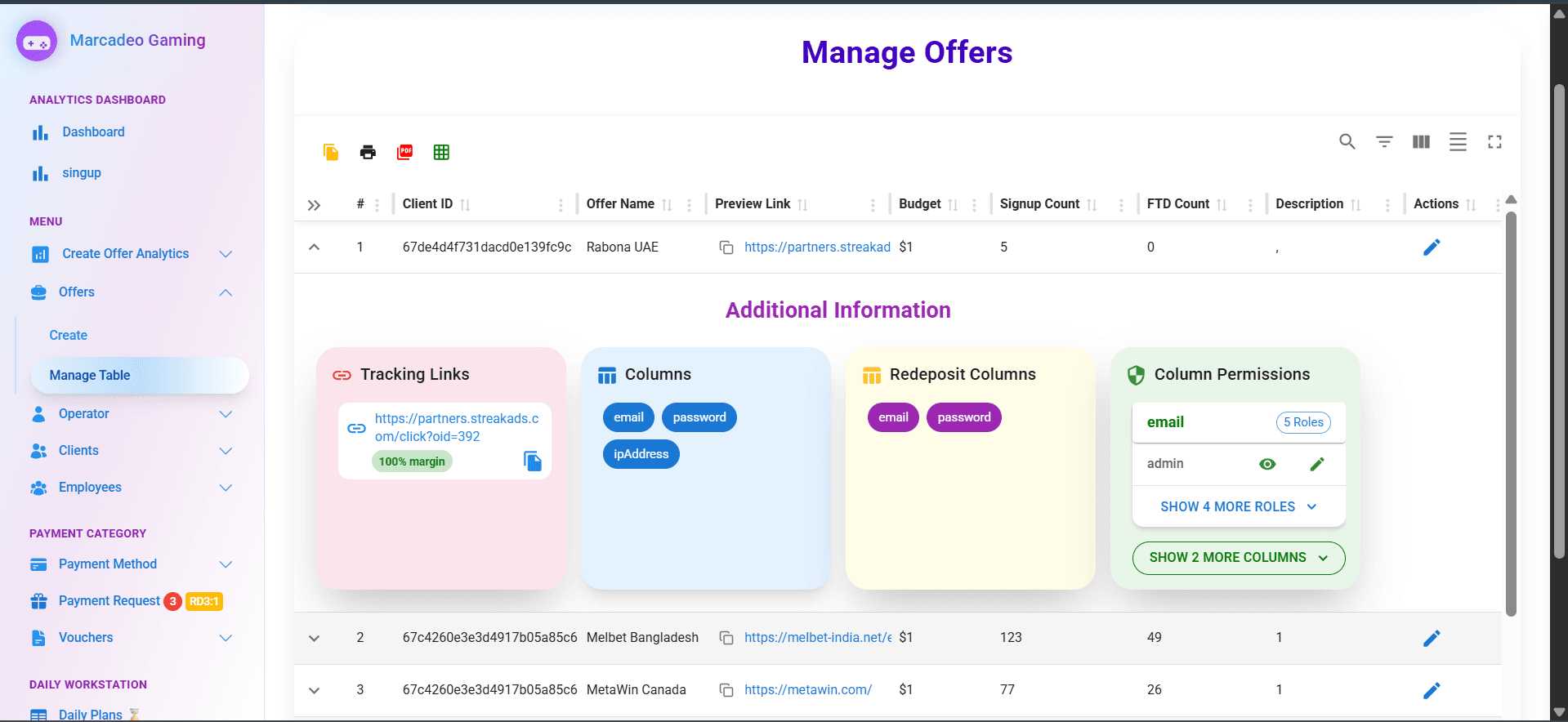The height and width of the screenshot is (722, 1568).
Task: Open metawin.com preview link
Action: [807, 689]
